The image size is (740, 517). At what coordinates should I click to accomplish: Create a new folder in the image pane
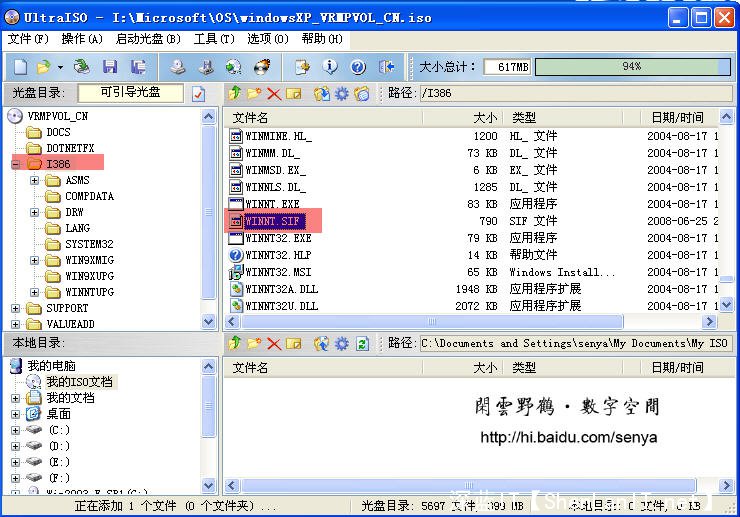click(254, 93)
